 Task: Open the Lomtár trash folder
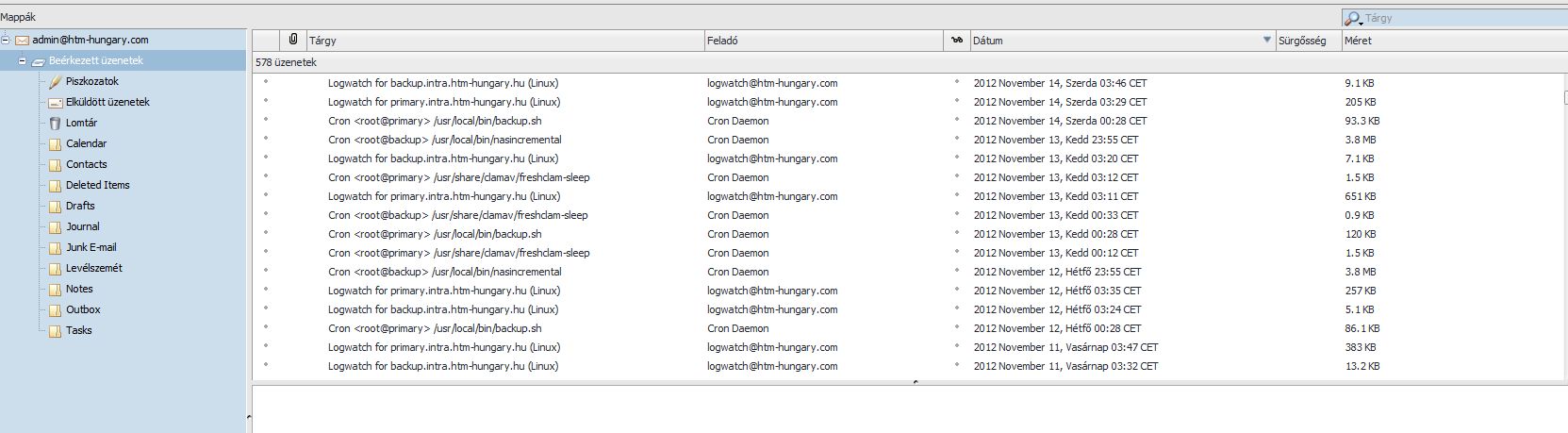click(x=81, y=123)
